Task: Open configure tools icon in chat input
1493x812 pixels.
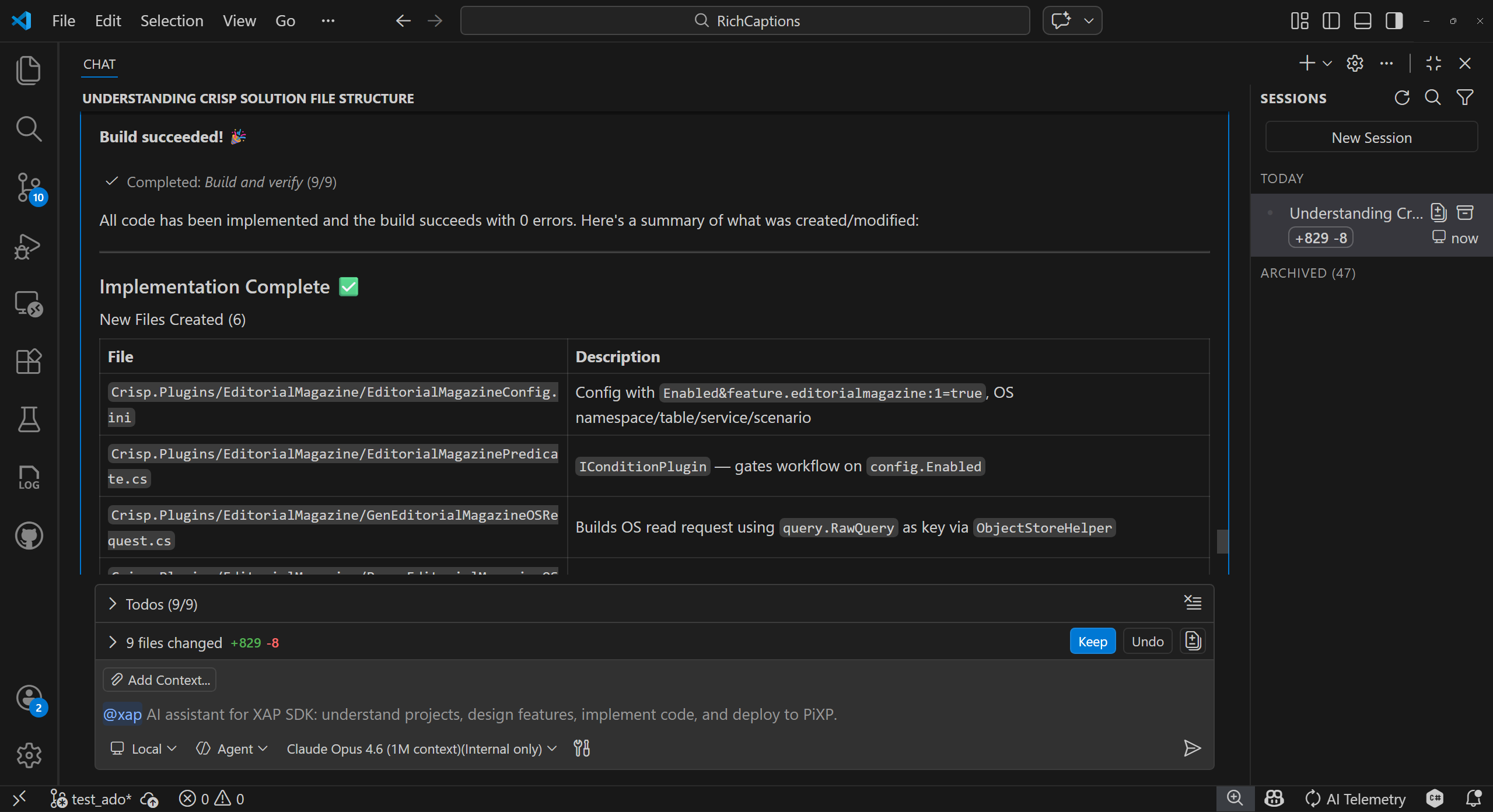Action: (582, 748)
